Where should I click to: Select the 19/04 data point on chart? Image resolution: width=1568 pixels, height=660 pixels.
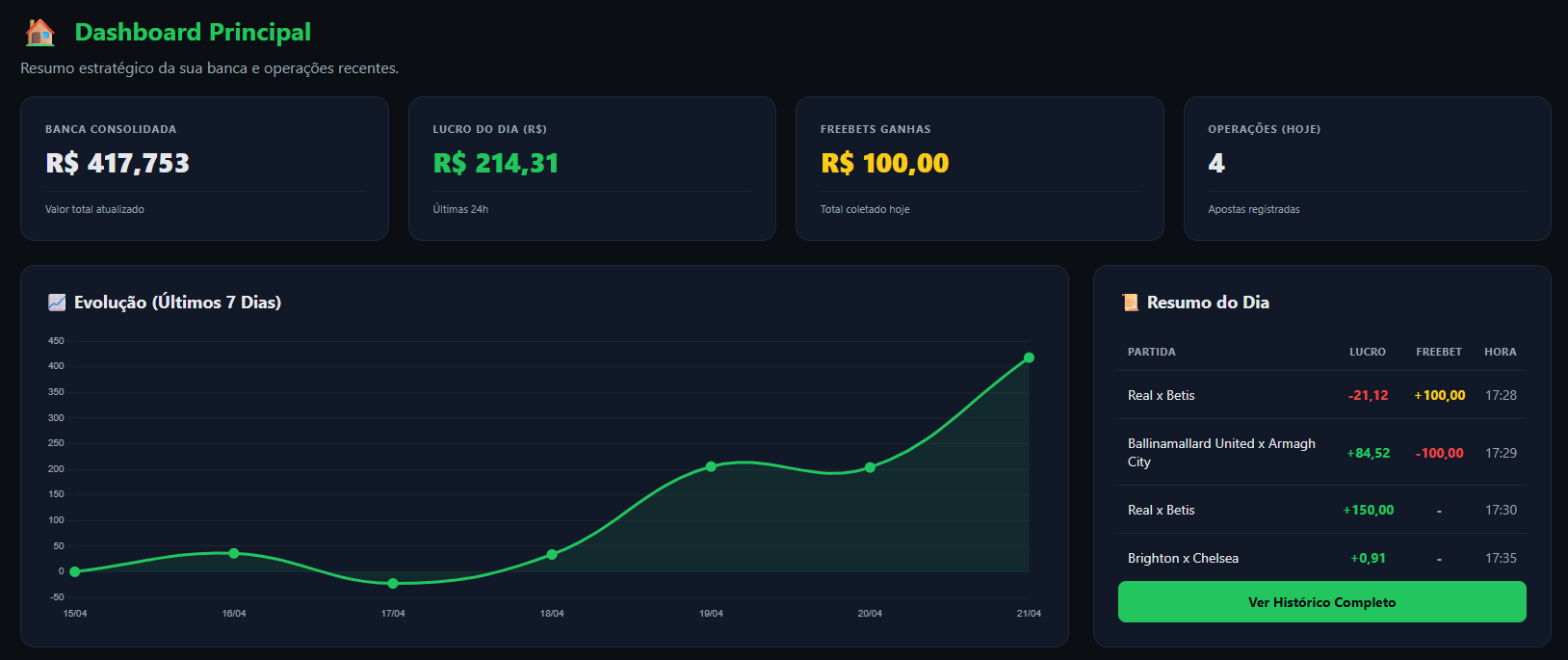(711, 466)
